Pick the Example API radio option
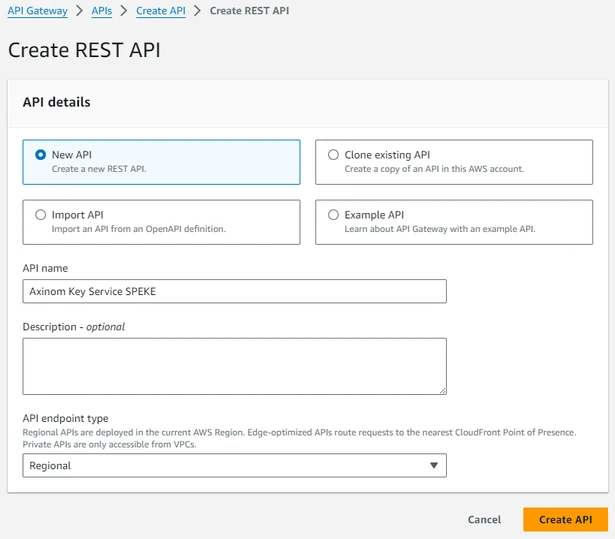 [334, 215]
